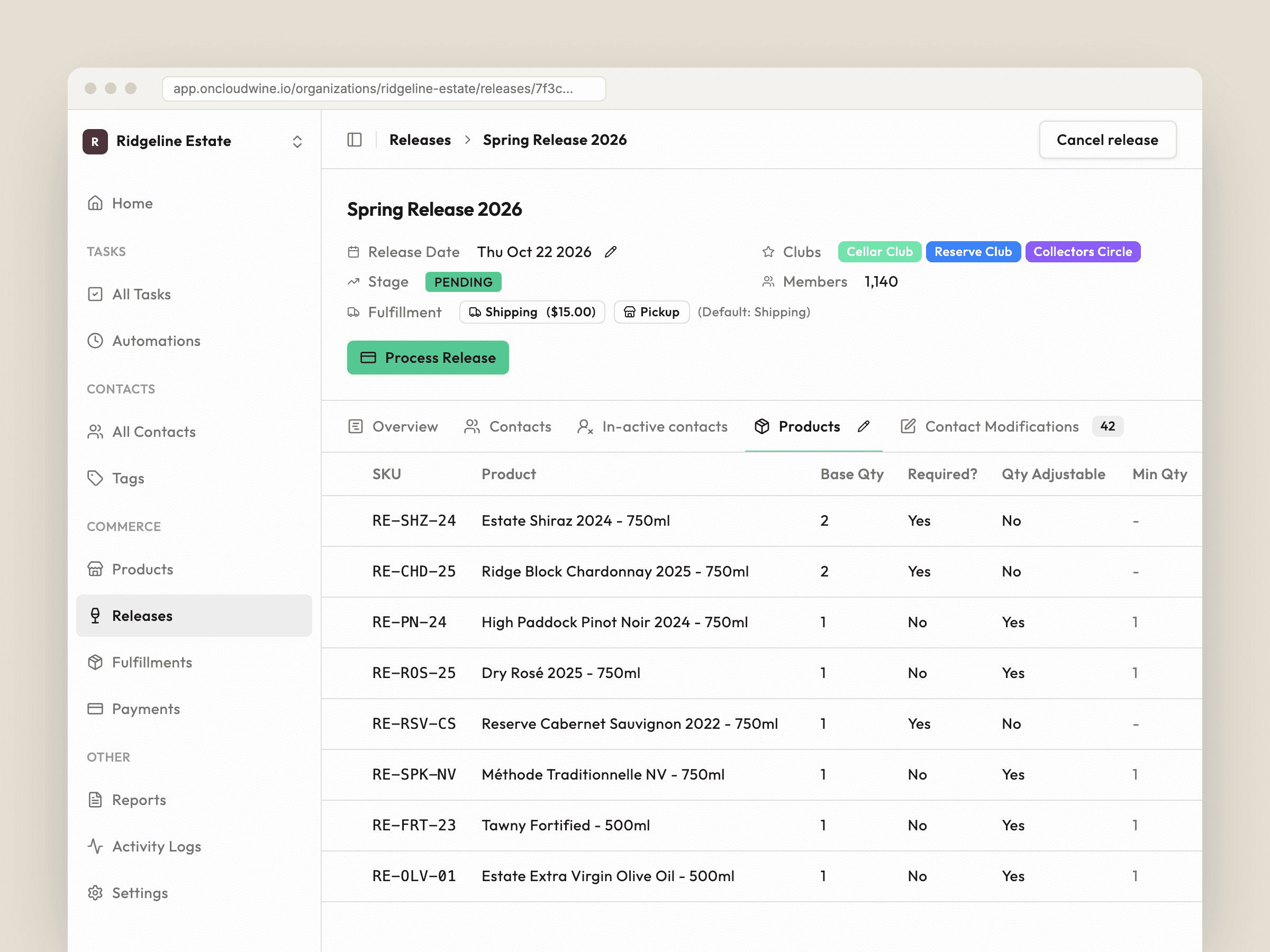Click the Required? column header
Viewport: 1270px width, 952px height.
(942, 474)
